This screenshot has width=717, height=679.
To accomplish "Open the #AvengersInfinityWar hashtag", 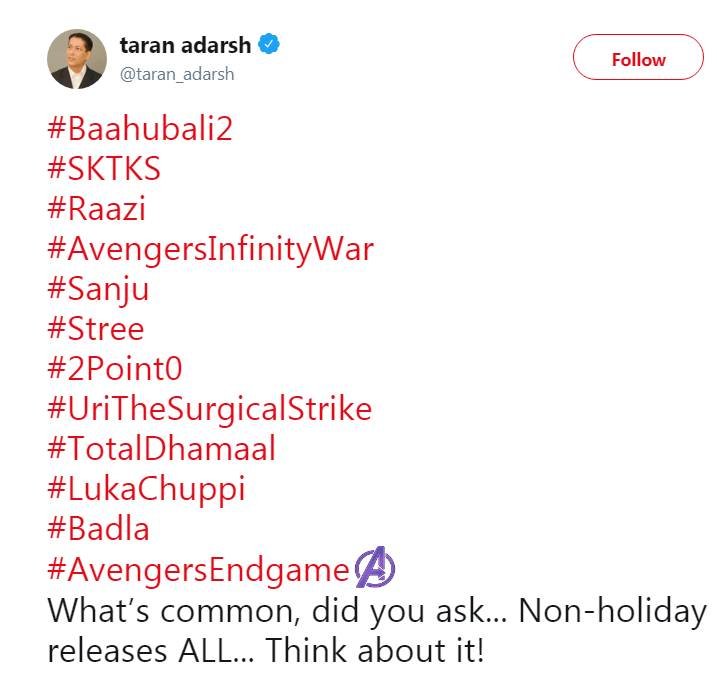I will (210, 249).
